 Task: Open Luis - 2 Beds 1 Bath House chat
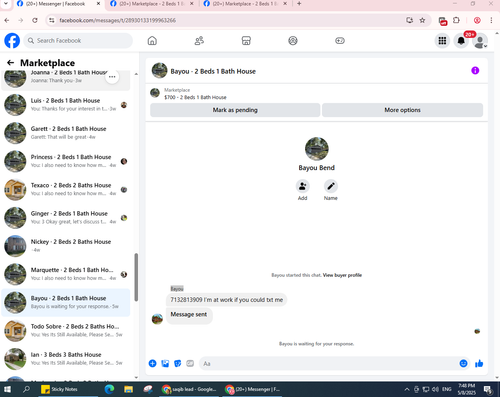click(65, 105)
